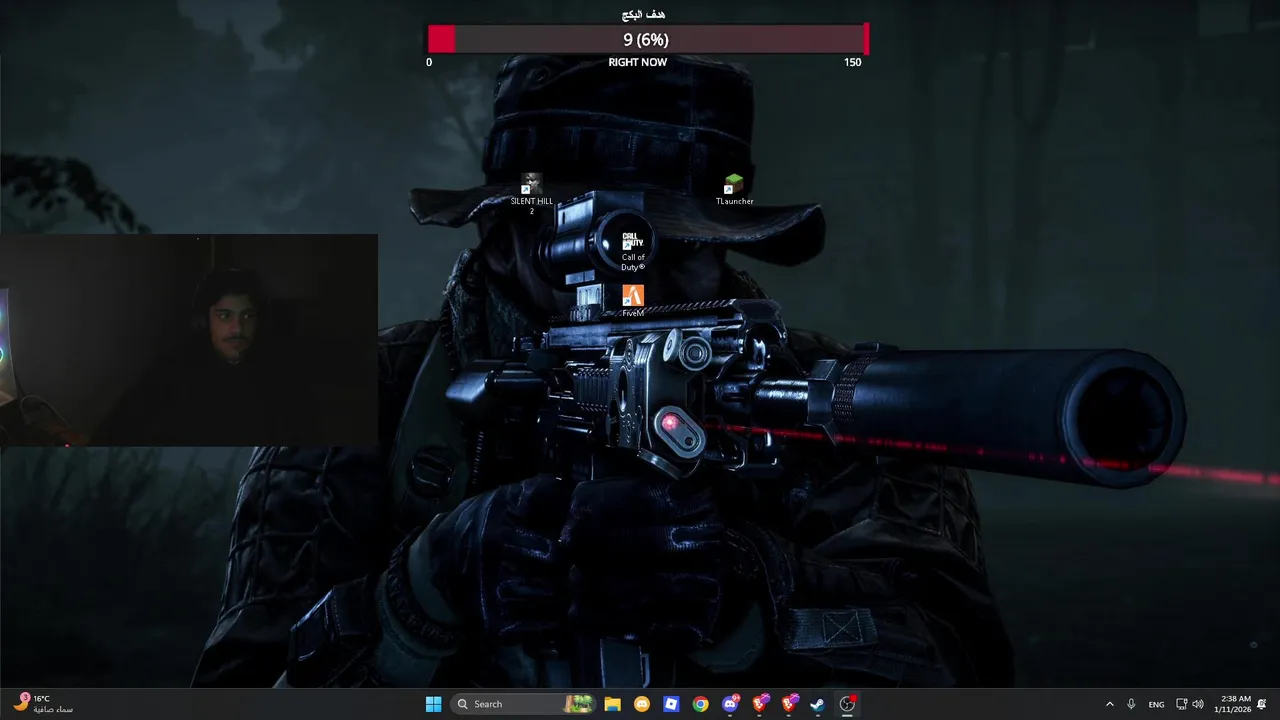Click the microphone tray icon
Screen dimensions: 1280x720
(1131, 704)
